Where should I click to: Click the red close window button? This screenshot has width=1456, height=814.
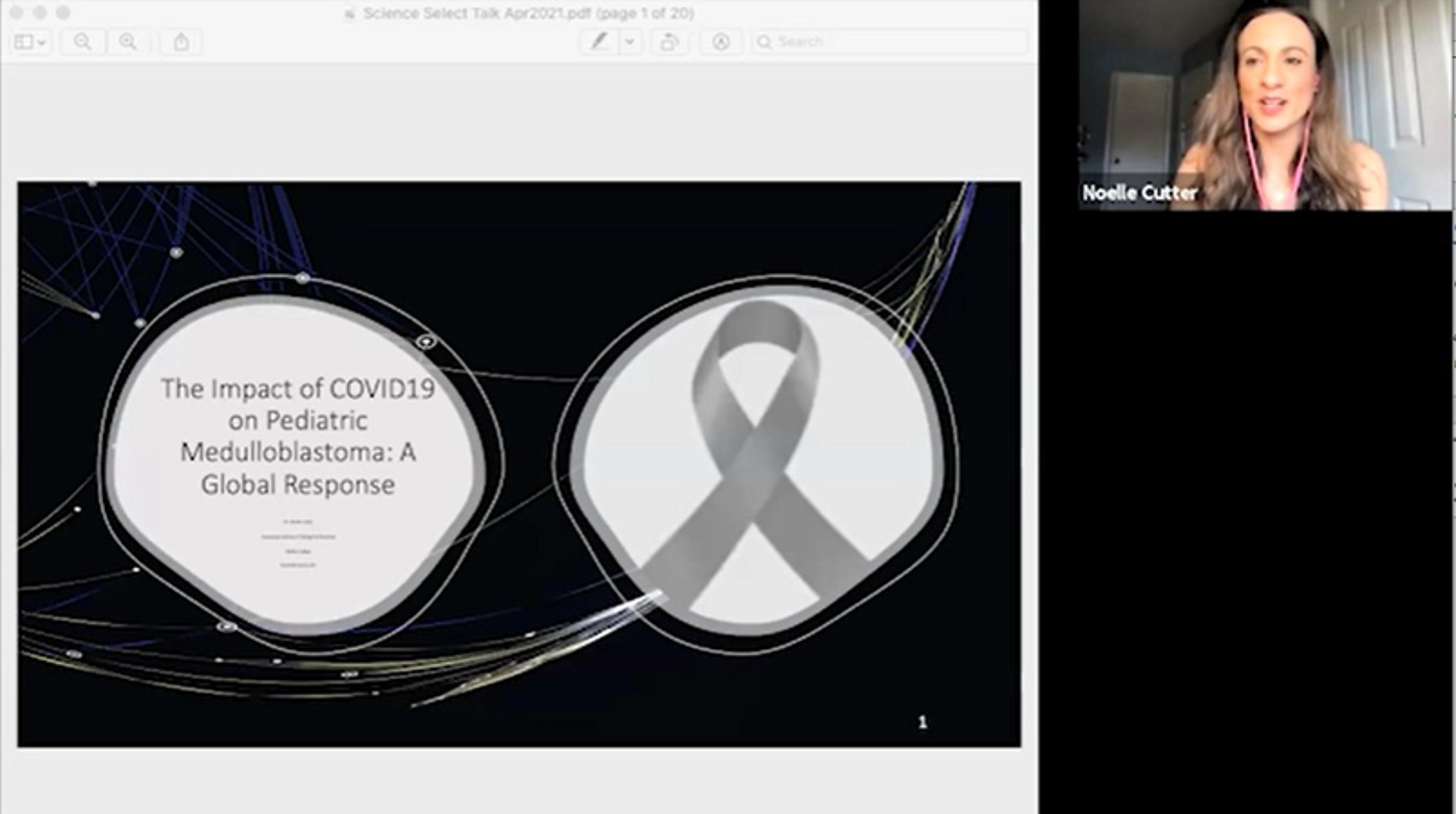16,13
